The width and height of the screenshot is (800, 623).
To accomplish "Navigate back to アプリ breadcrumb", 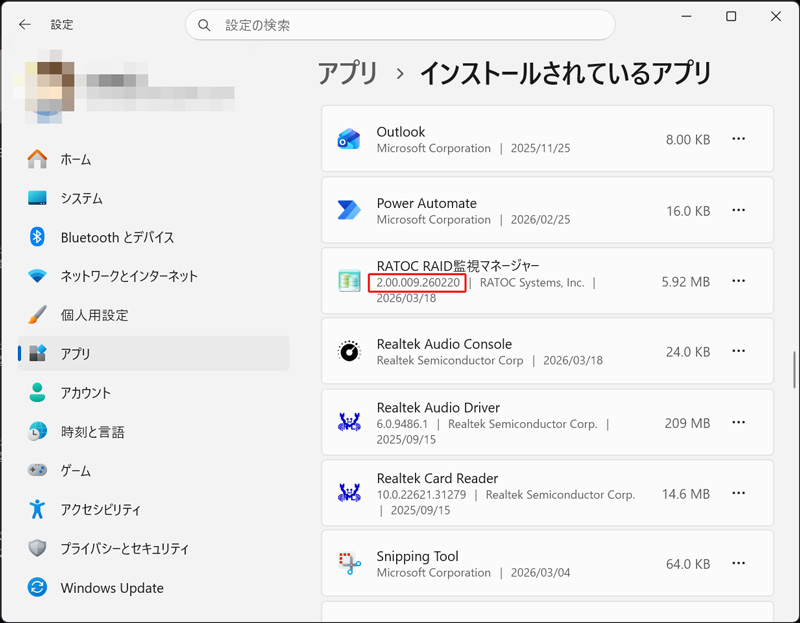I will click(x=348, y=73).
